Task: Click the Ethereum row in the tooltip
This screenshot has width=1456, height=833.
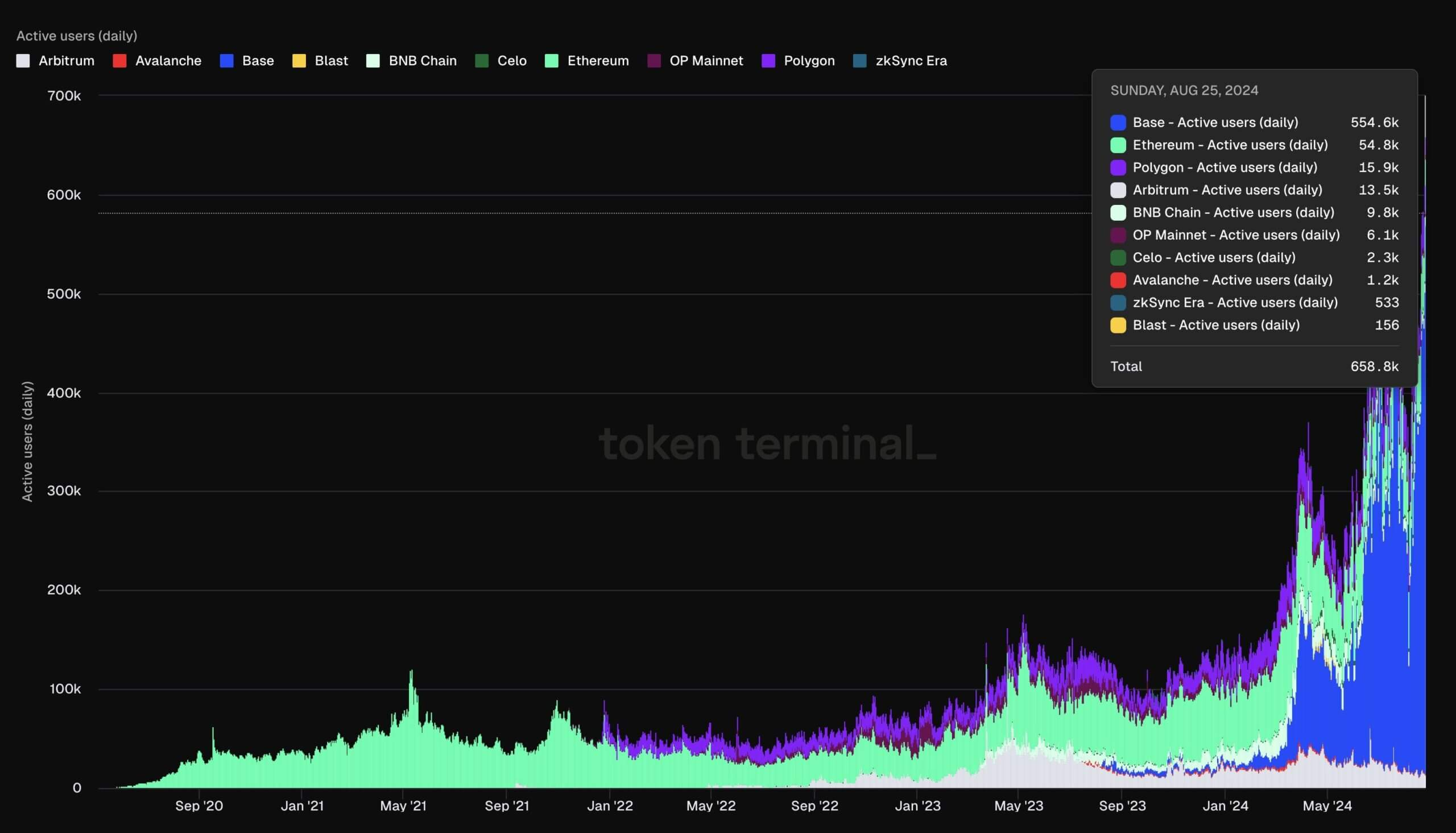Action: point(1230,145)
